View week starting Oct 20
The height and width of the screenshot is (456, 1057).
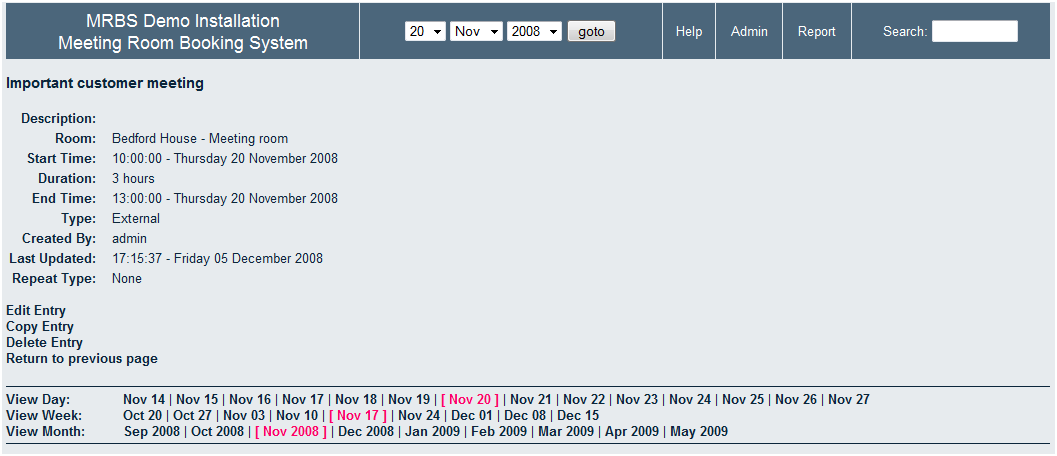(x=142, y=416)
